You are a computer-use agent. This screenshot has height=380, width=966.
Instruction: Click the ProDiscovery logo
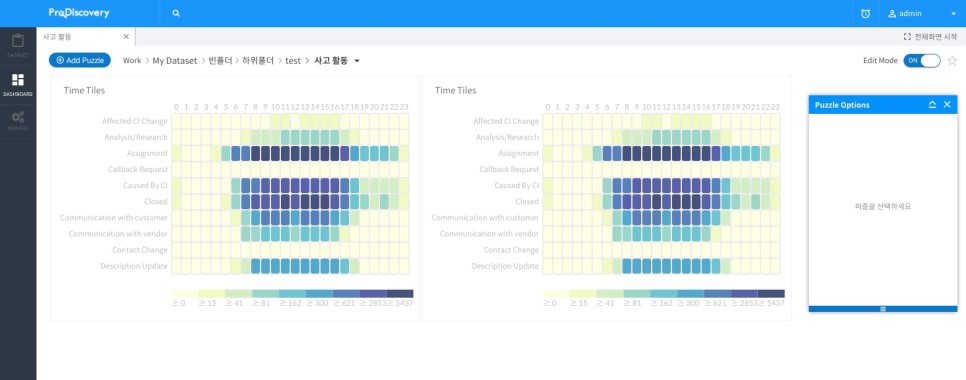(79, 13)
